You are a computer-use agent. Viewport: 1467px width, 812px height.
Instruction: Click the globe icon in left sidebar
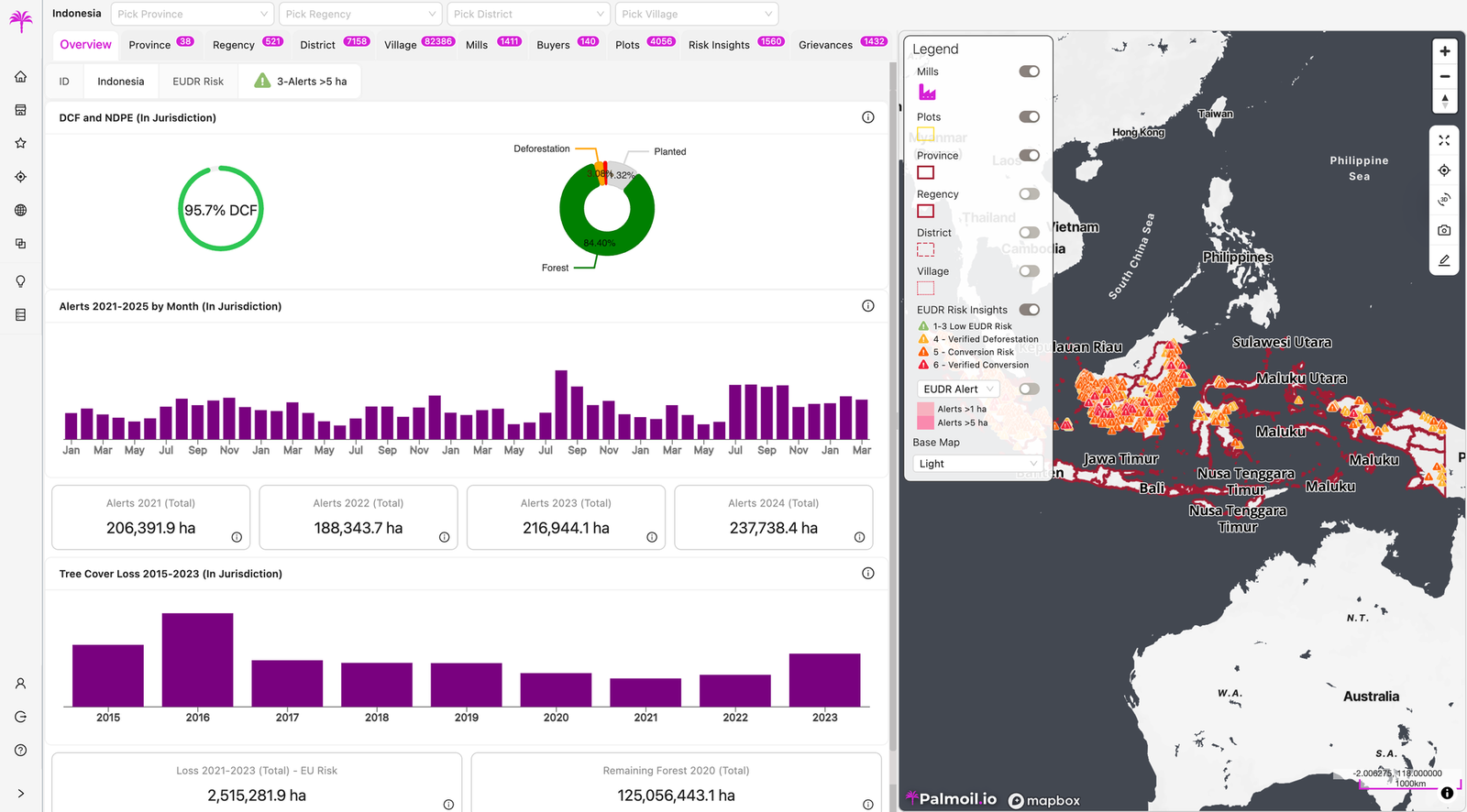[20, 210]
